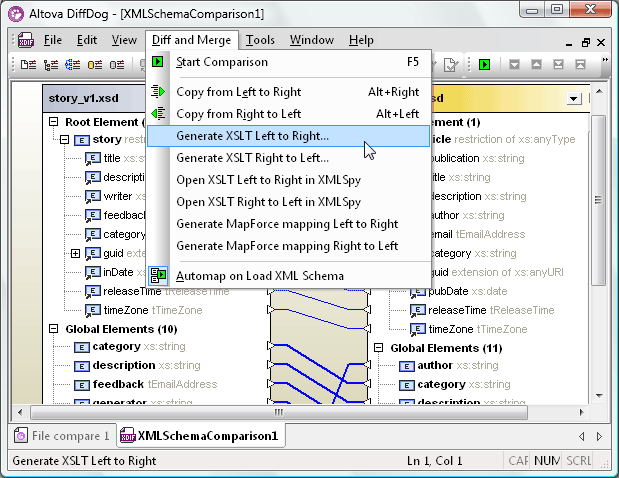Click the element icon beside timeZone on left
This screenshot has width=619, height=478.
tap(92, 310)
